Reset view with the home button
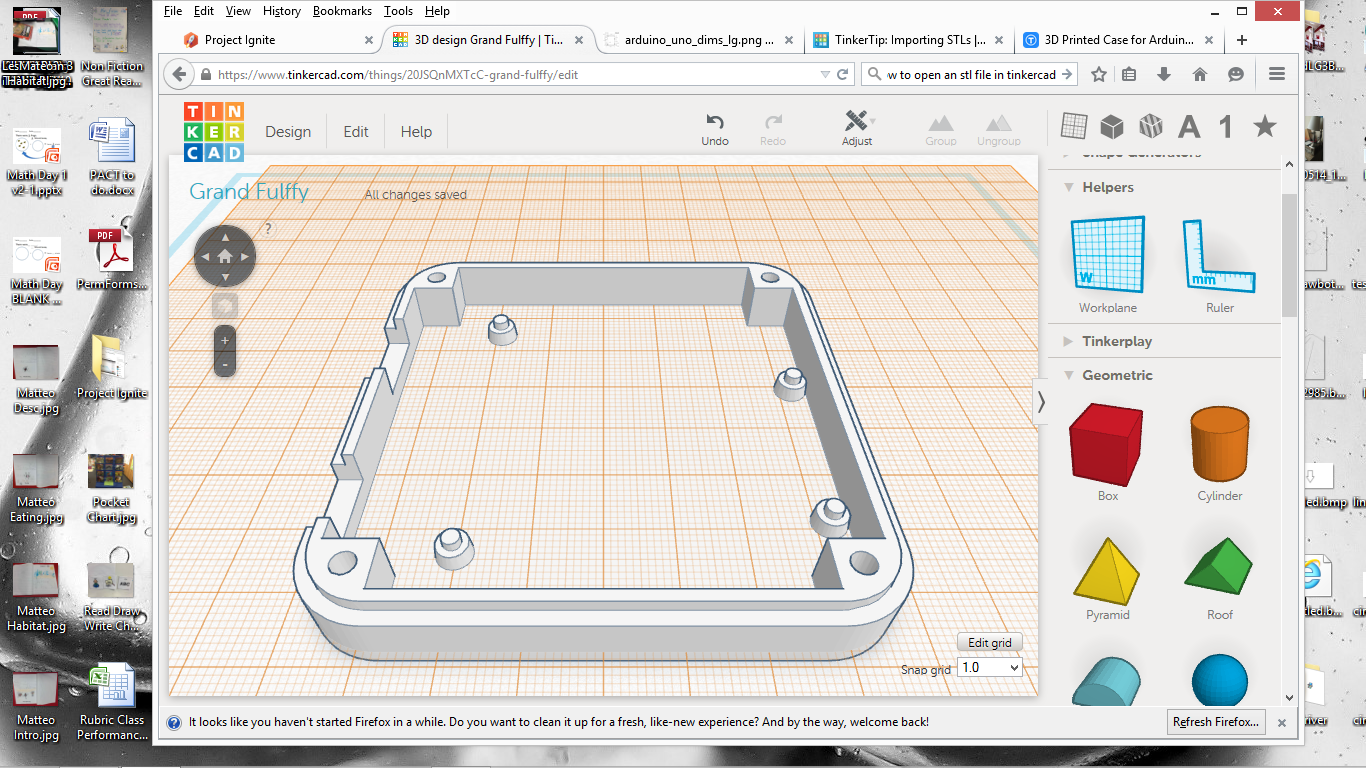This screenshot has width=1366, height=768. click(225, 257)
